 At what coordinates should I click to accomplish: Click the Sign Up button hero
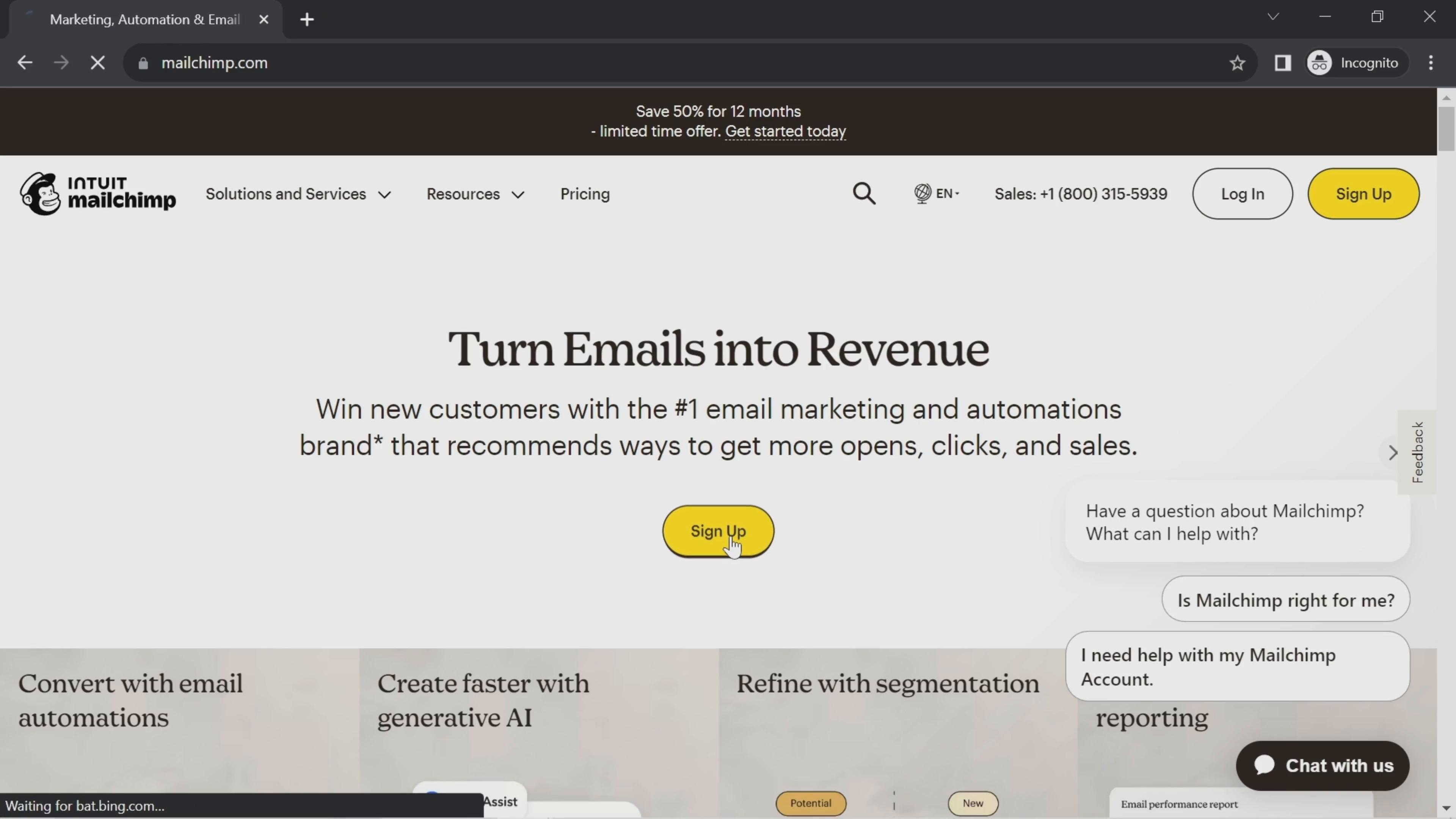pos(718,531)
